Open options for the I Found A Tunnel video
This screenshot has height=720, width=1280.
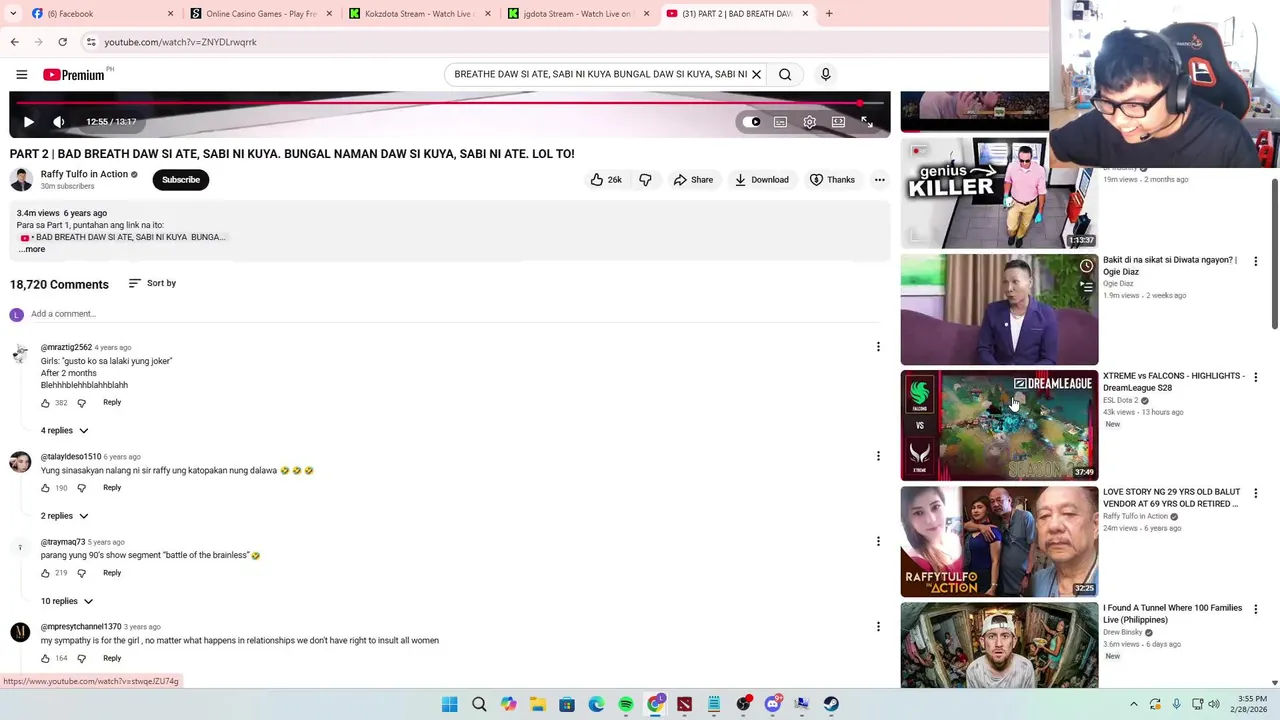[x=1256, y=609]
